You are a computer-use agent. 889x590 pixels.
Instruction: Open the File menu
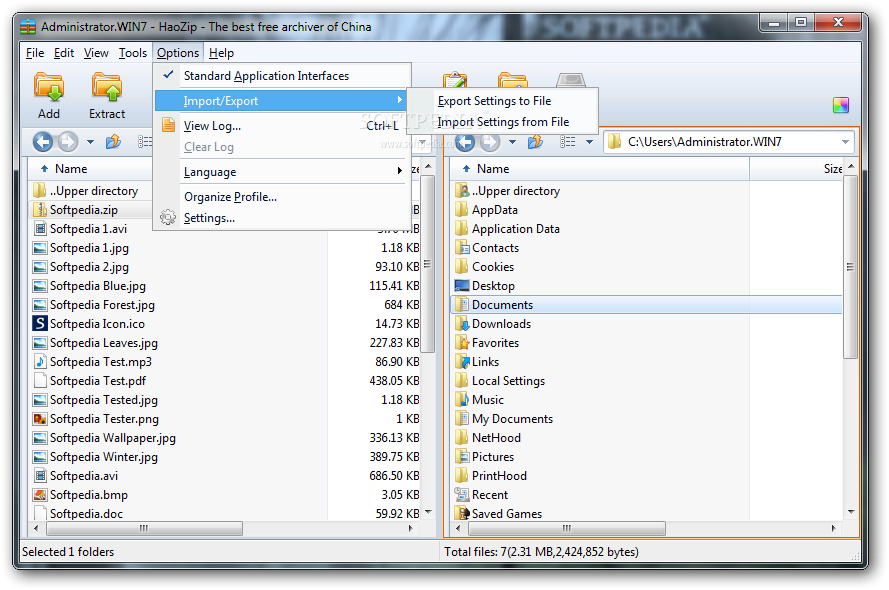(35, 53)
